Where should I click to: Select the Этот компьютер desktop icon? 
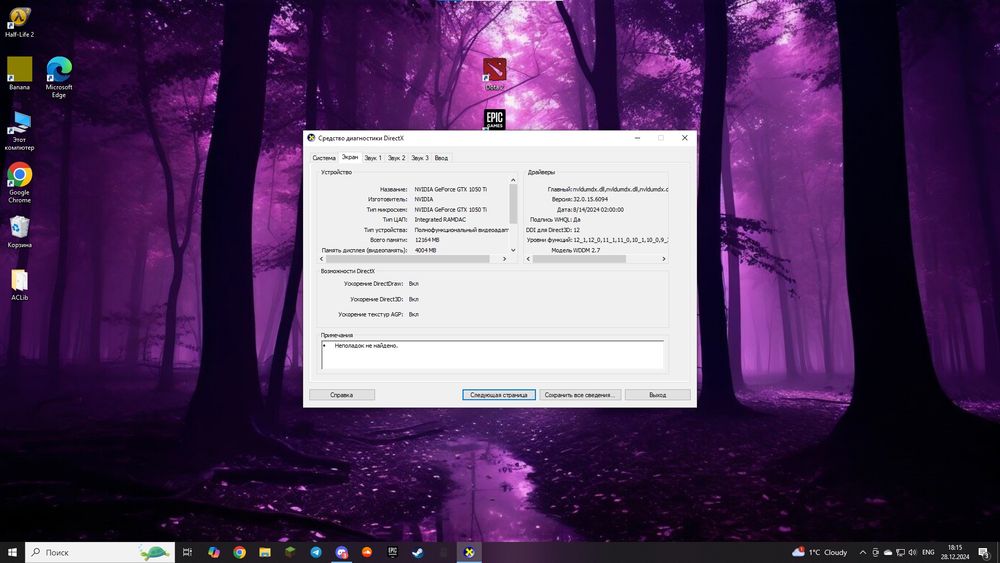coord(19,131)
